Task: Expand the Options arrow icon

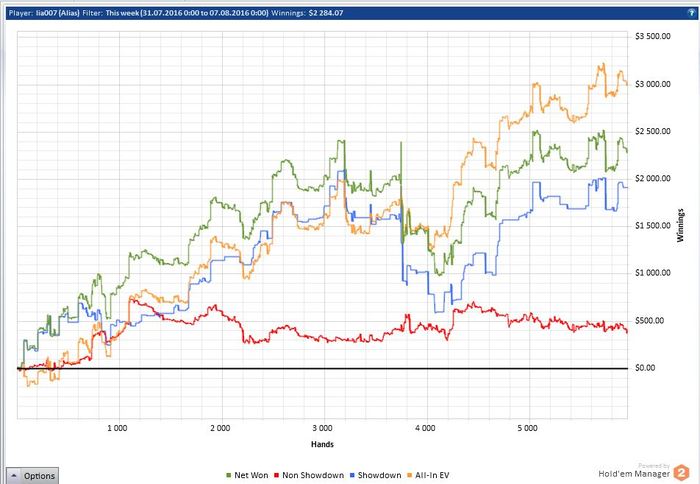Action: [x=14, y=476]
